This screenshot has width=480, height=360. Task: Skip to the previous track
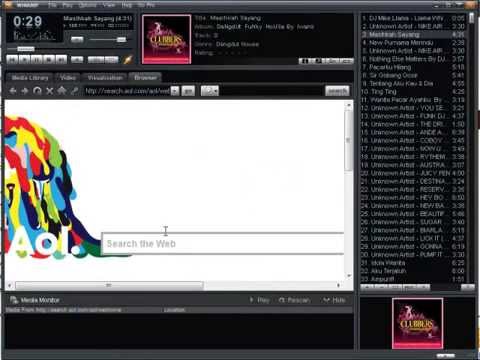click(x=12, y=60)
